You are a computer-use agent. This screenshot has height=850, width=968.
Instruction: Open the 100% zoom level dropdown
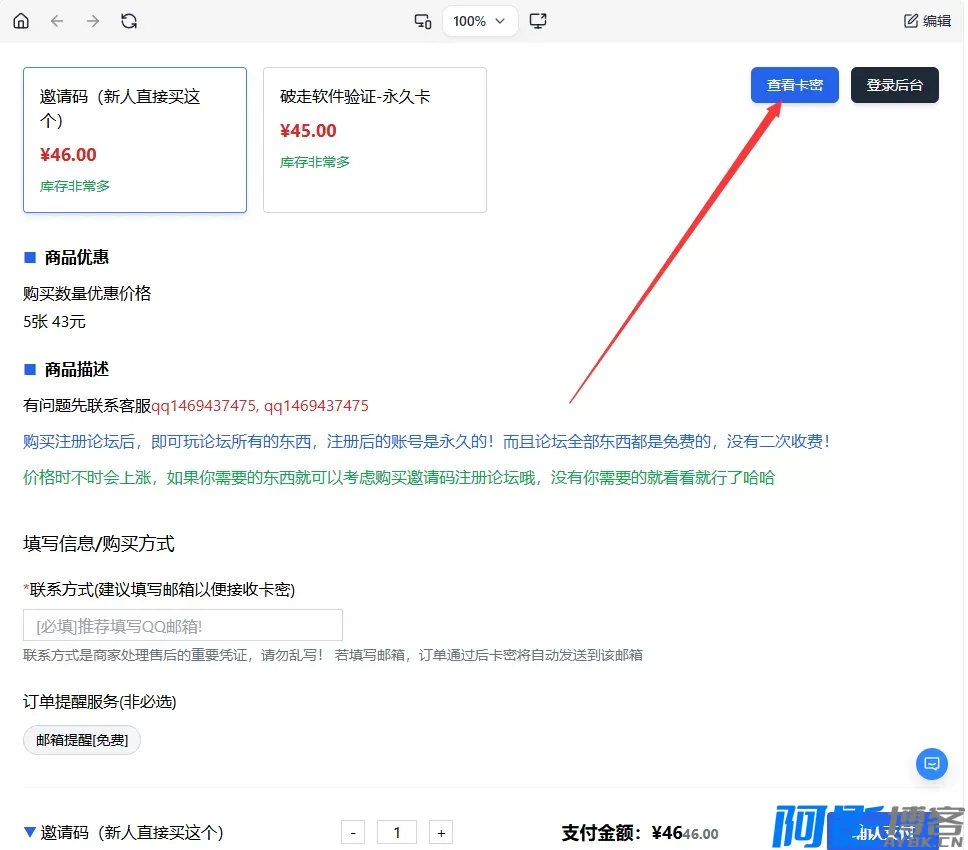(480, 21)
